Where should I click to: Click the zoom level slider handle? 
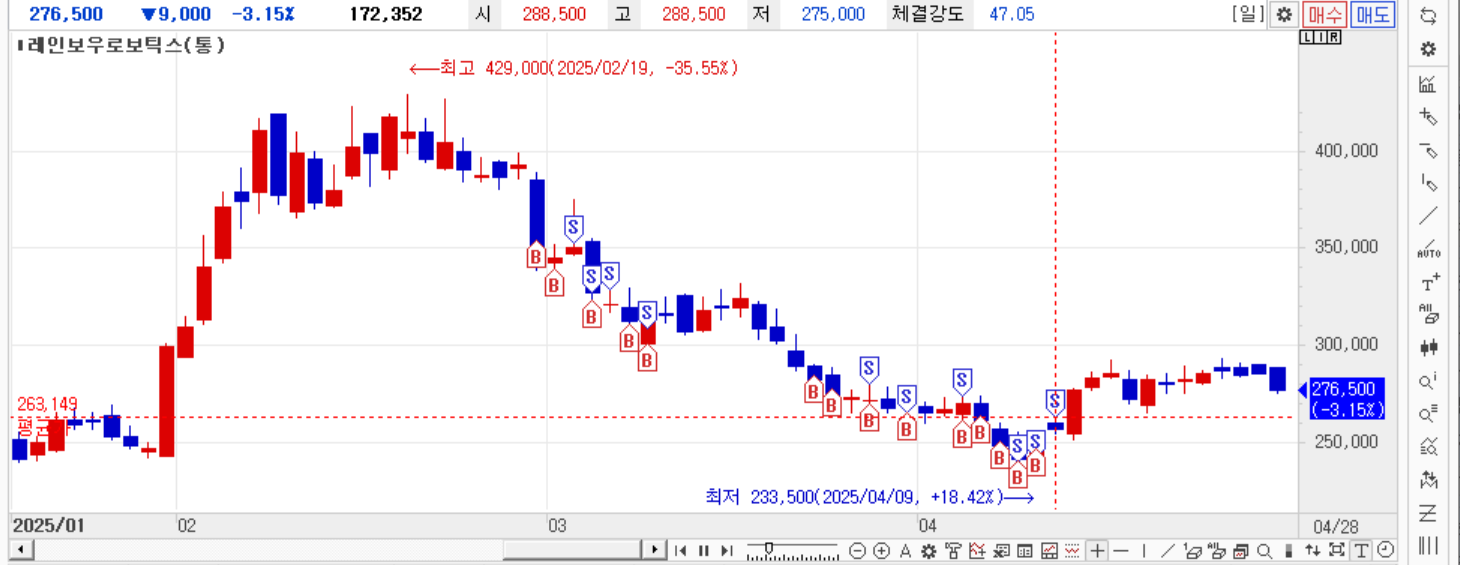coord(768,547)
